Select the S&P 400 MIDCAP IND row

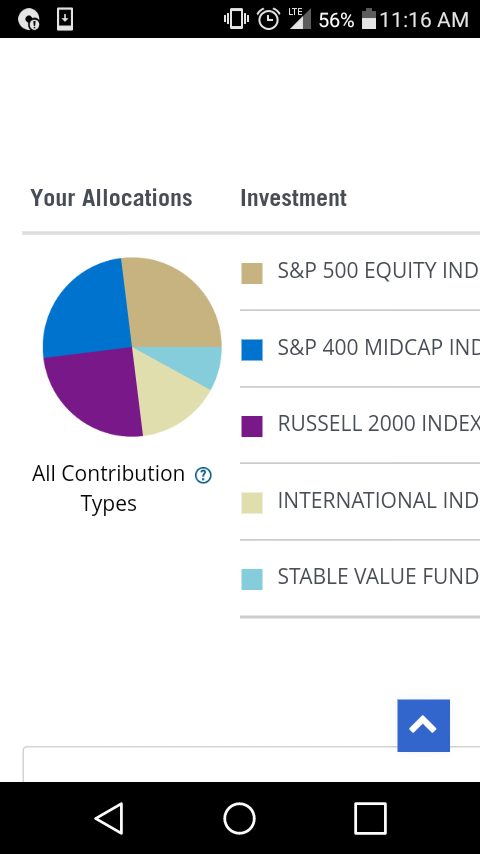pos(360,349)
